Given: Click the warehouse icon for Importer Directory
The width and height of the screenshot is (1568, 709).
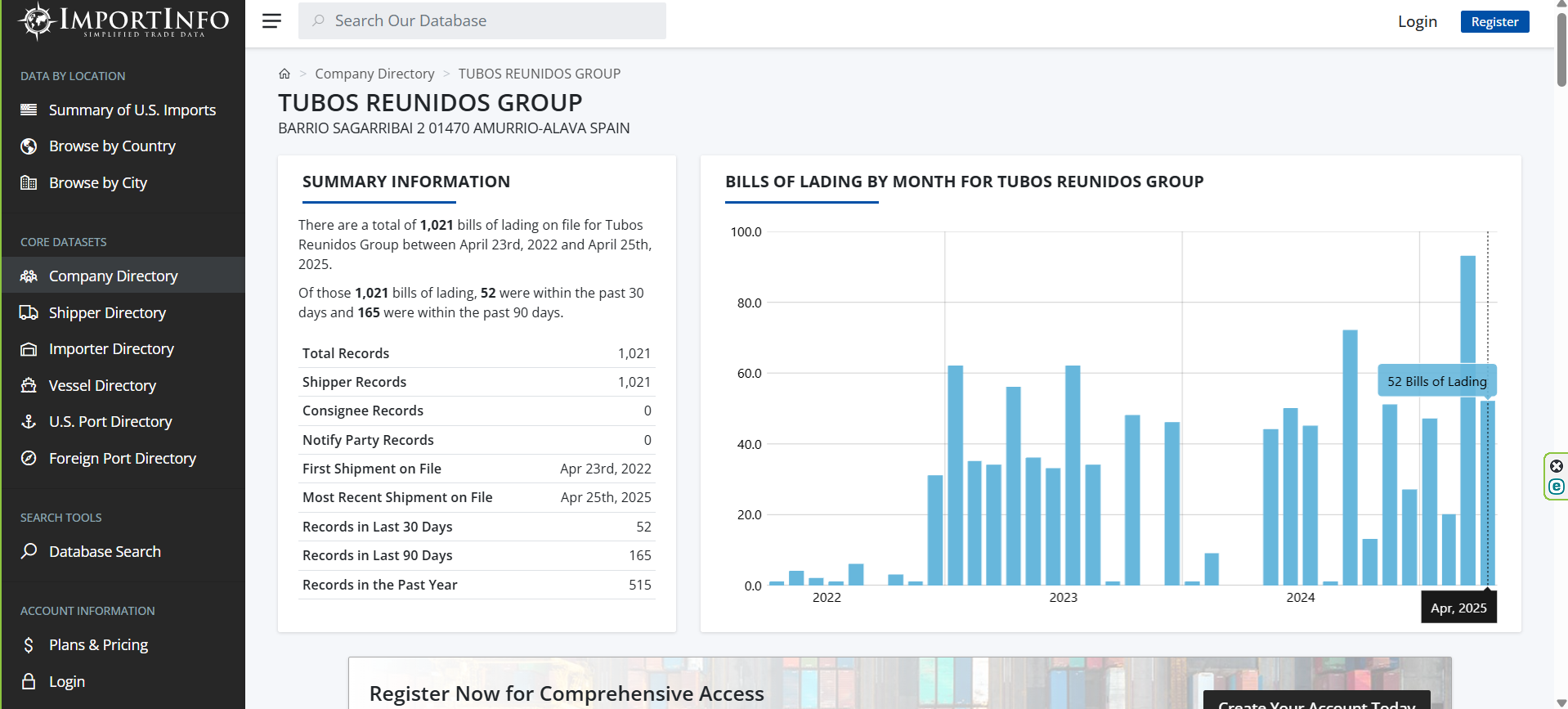Looking at the screenshot, I should pos(29,349).
